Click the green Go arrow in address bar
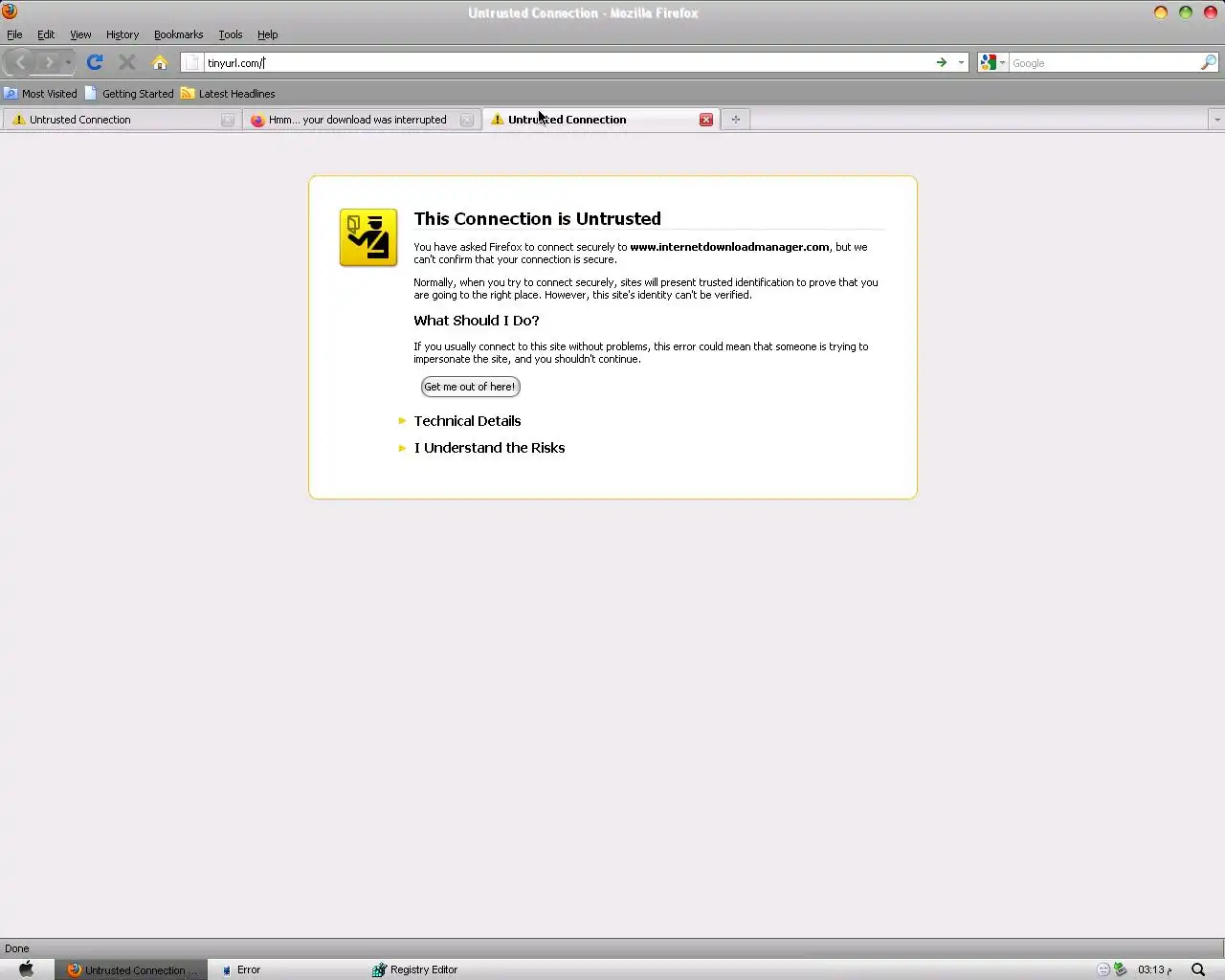The image size is (1225, 980). (942, 62)
